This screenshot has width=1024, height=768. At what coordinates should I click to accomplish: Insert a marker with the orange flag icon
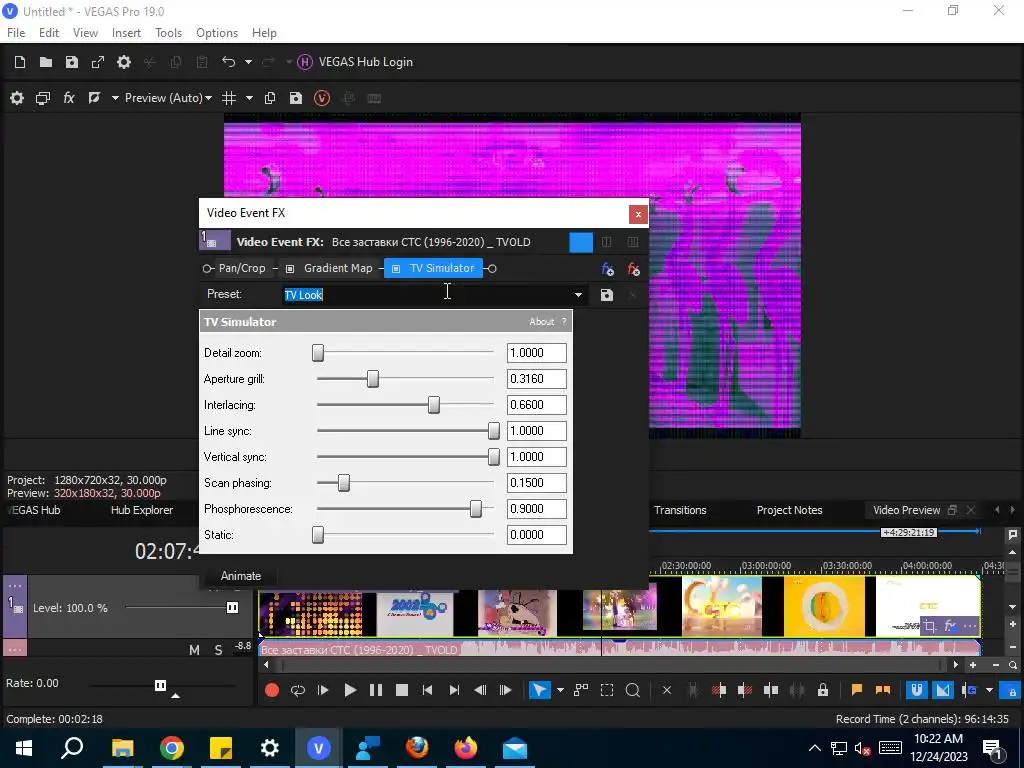857,690
